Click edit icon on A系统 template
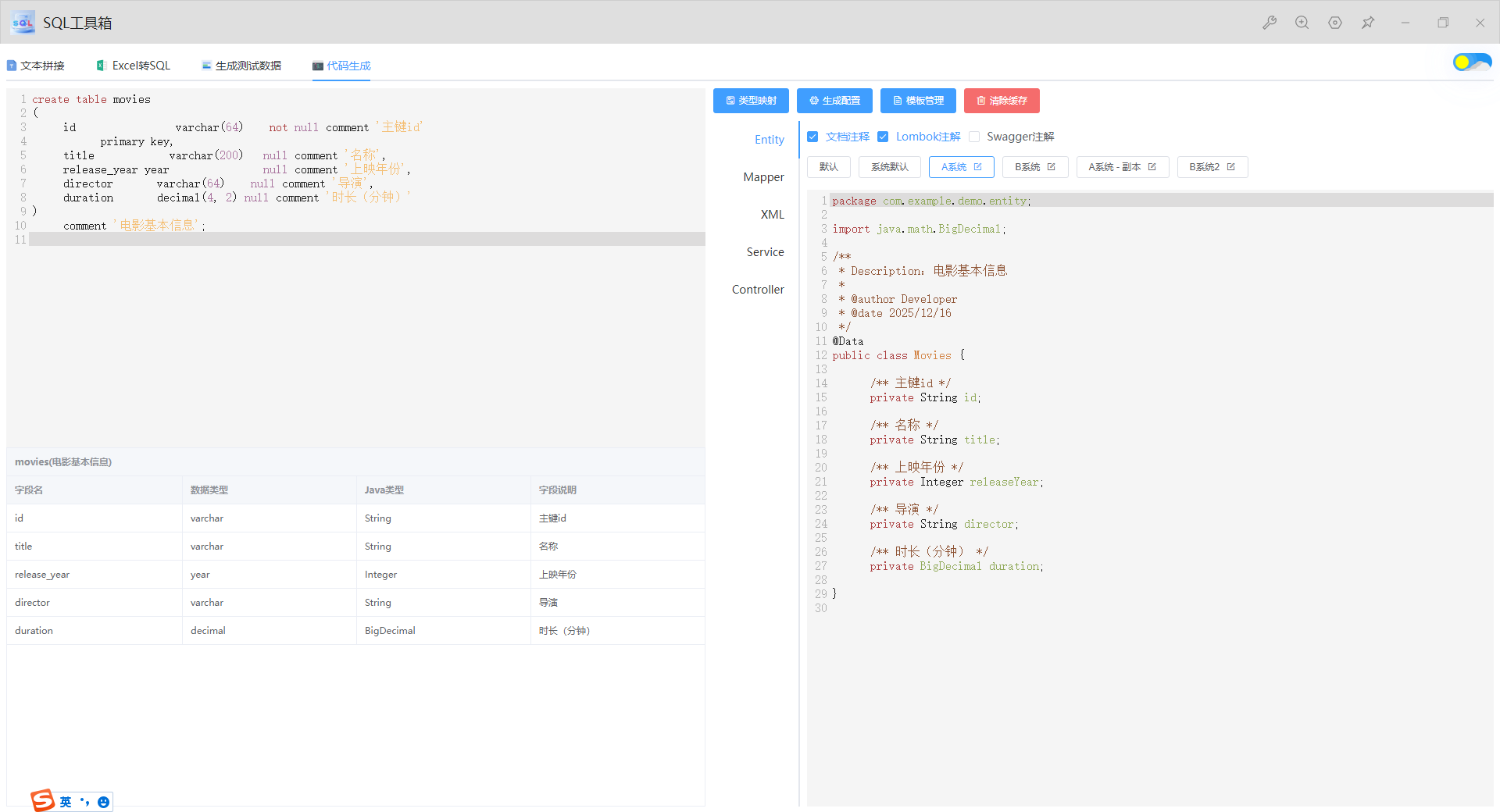 click(x=977, y=167)
